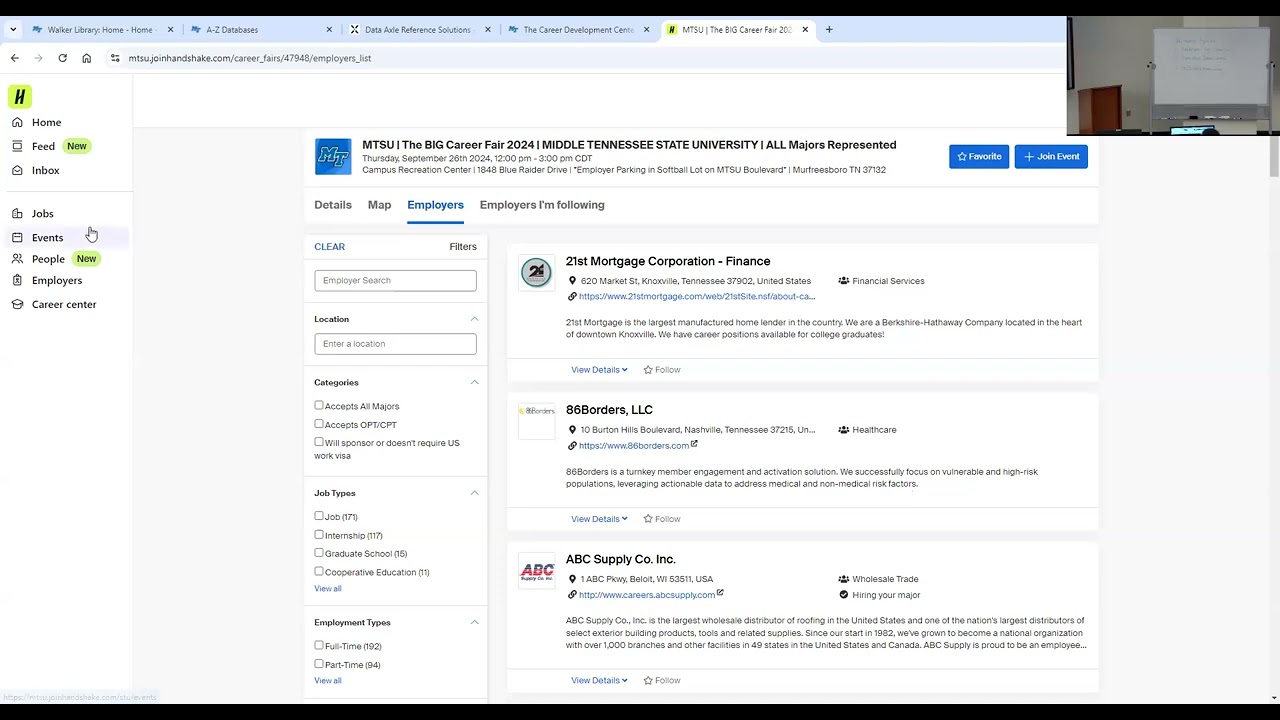This screenshot has width=1280, height=720.
Task: Collapse the Categories filter section
Action: [474, 382]
